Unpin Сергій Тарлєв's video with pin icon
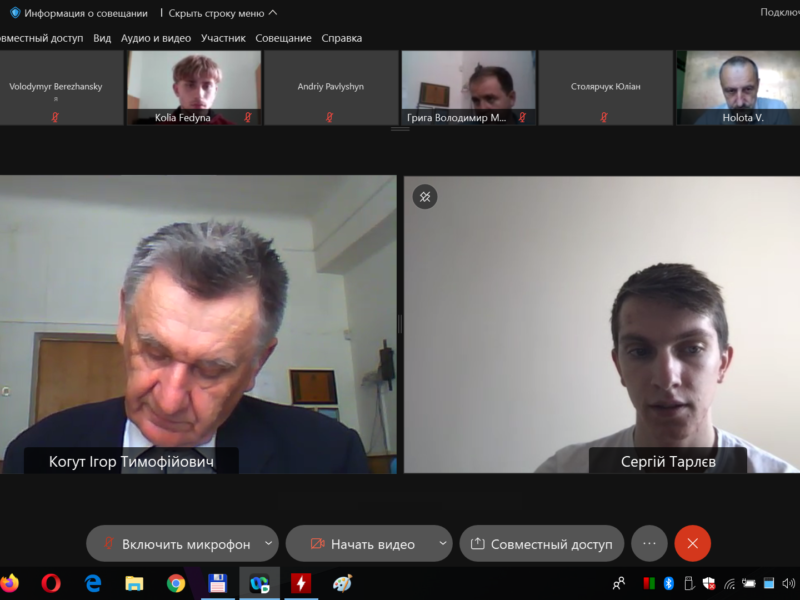 [425, 197]
